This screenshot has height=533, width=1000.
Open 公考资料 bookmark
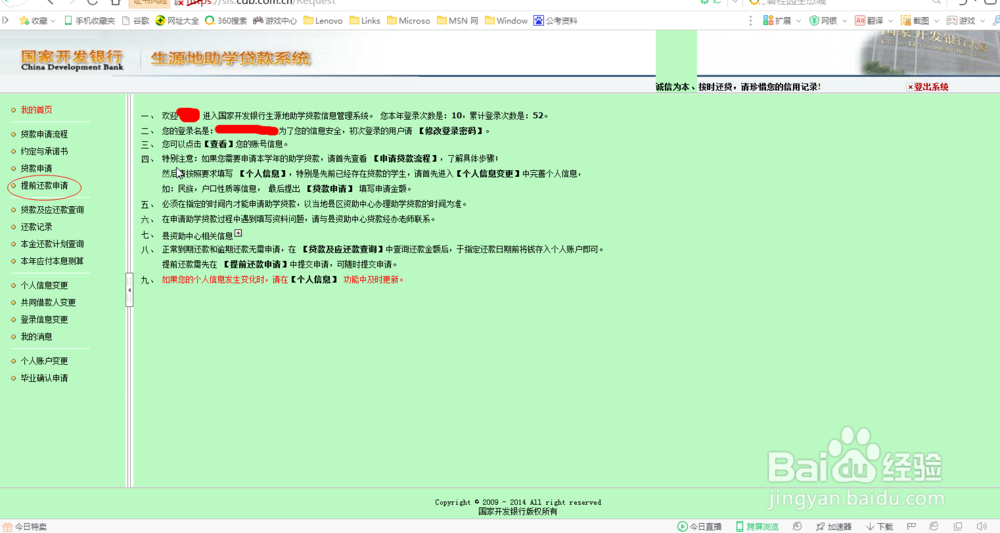555,21
